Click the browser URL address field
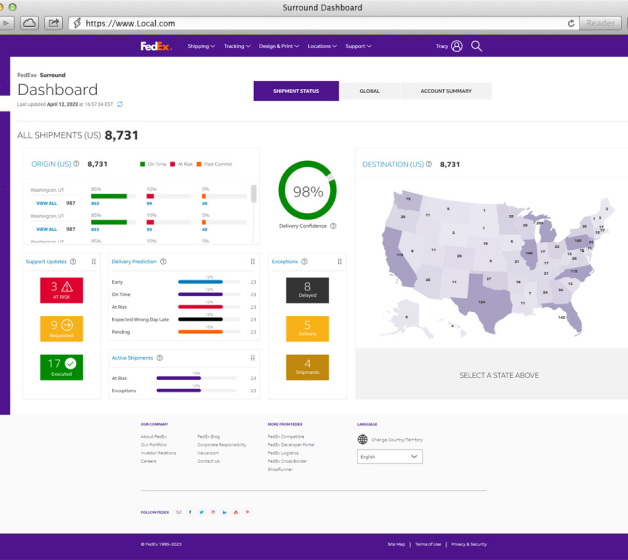The image size is (628, 560). point(324,23)
